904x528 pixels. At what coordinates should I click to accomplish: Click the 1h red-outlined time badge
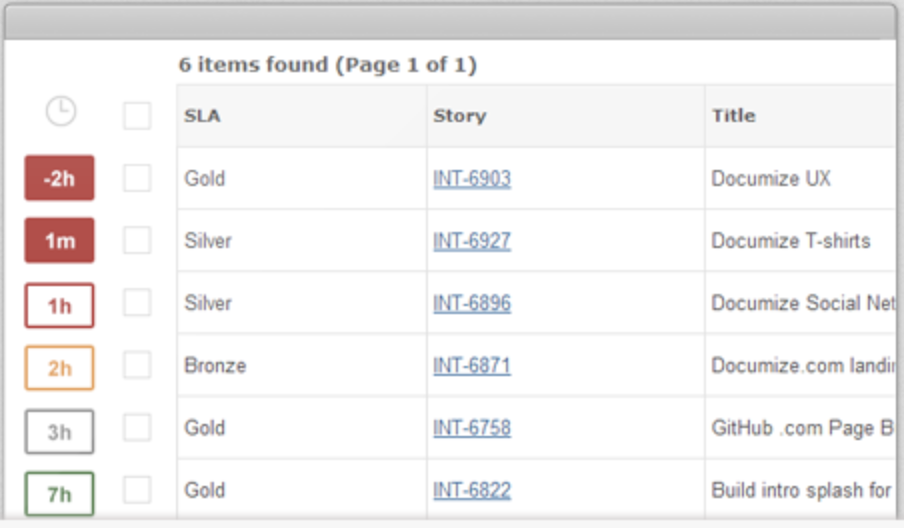point(59,306)
